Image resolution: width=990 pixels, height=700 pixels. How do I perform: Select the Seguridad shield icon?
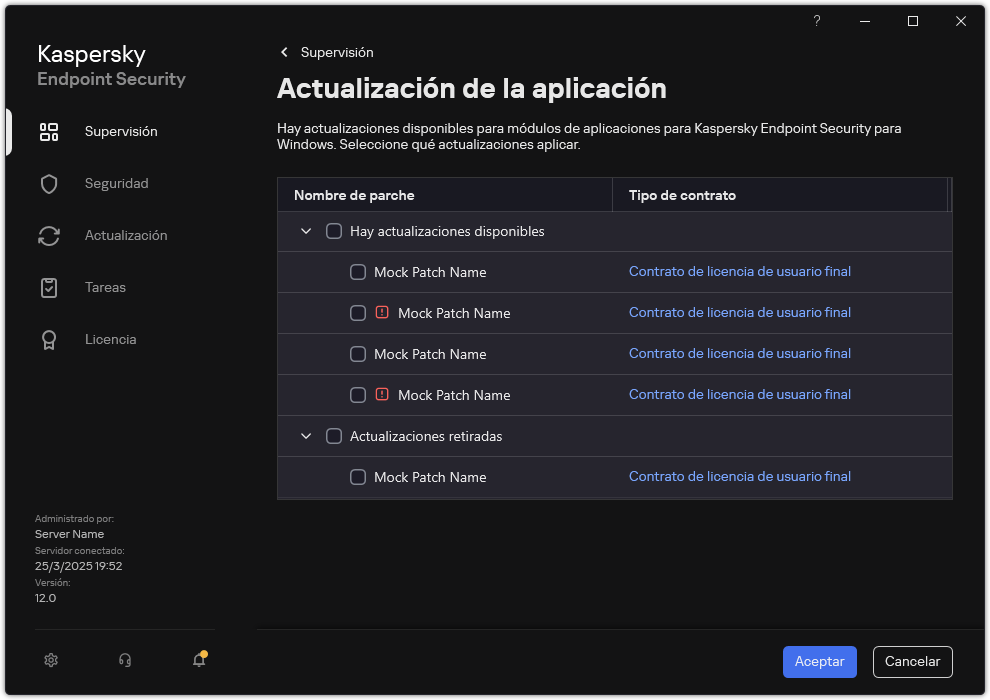[49, 183]
